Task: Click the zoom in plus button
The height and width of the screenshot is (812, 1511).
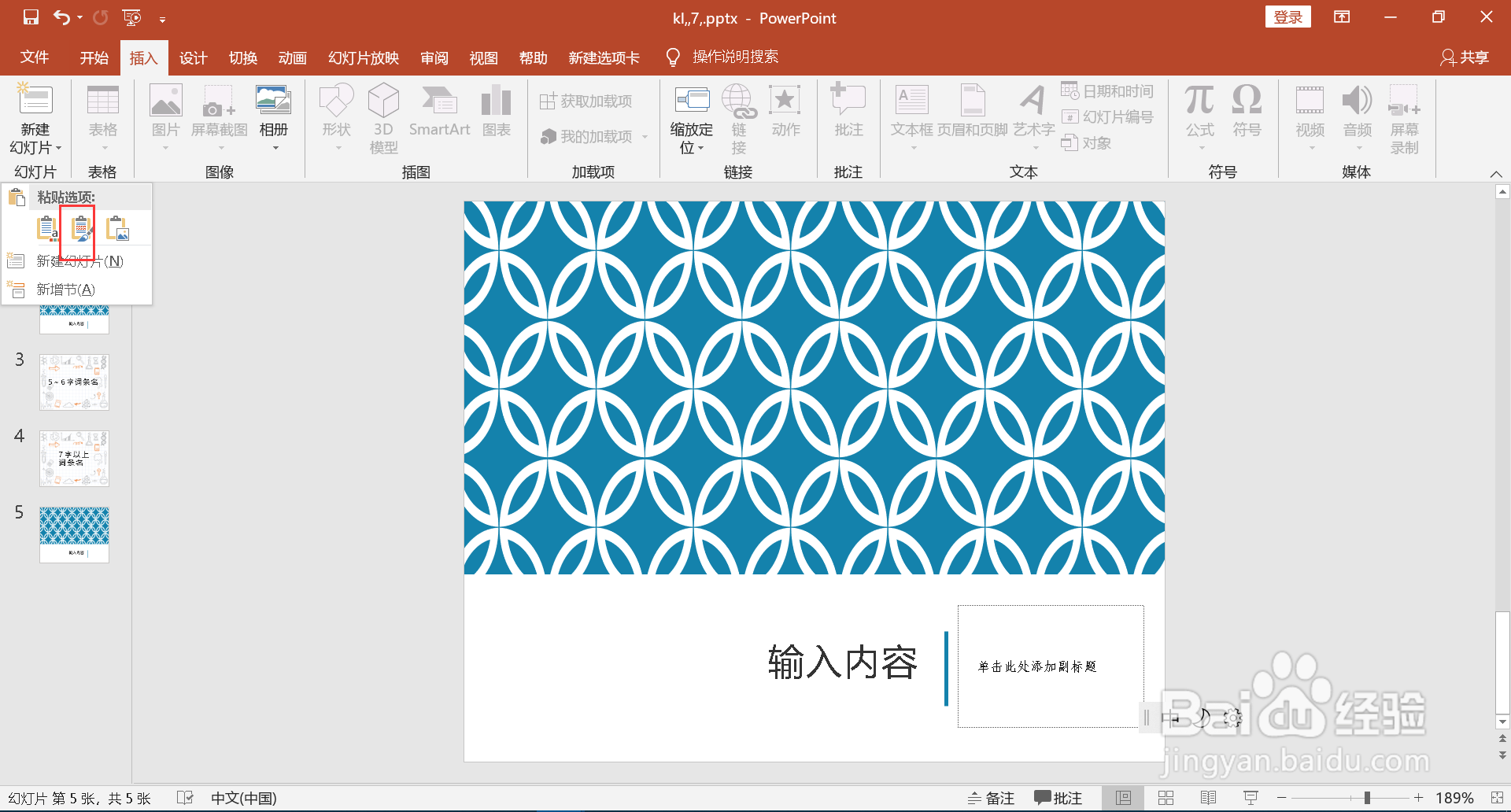Action: 1418,798
